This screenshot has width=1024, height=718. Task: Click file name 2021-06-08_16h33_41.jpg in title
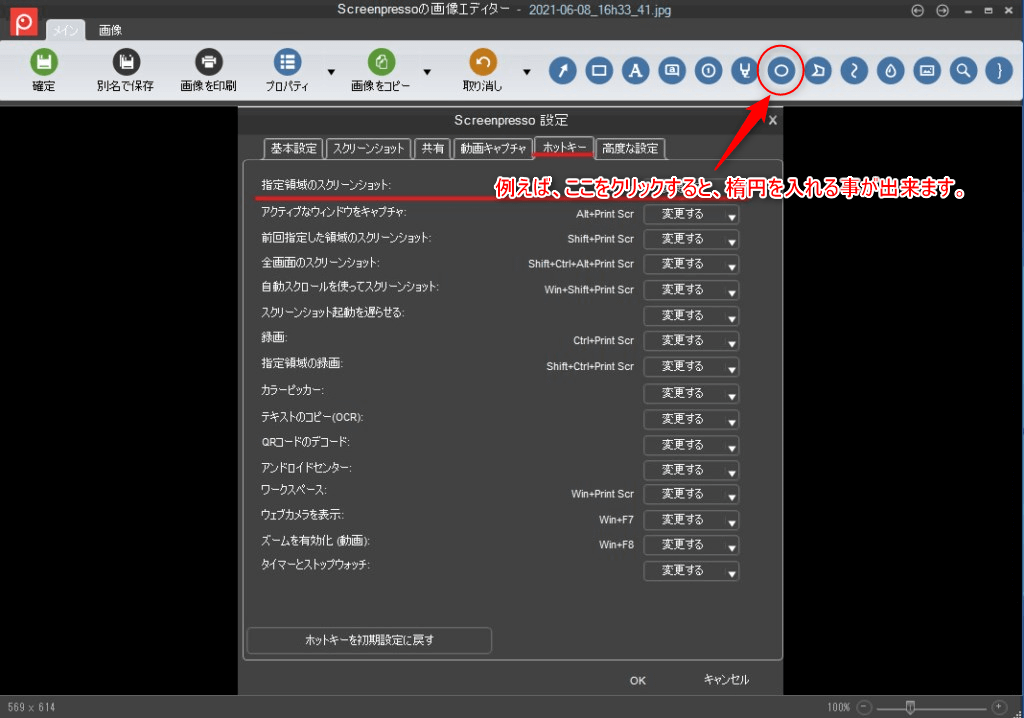(x=600, y=10)
